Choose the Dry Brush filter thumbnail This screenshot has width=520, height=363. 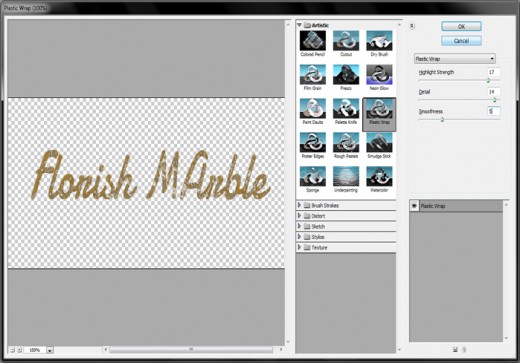(x=379, y=41)
